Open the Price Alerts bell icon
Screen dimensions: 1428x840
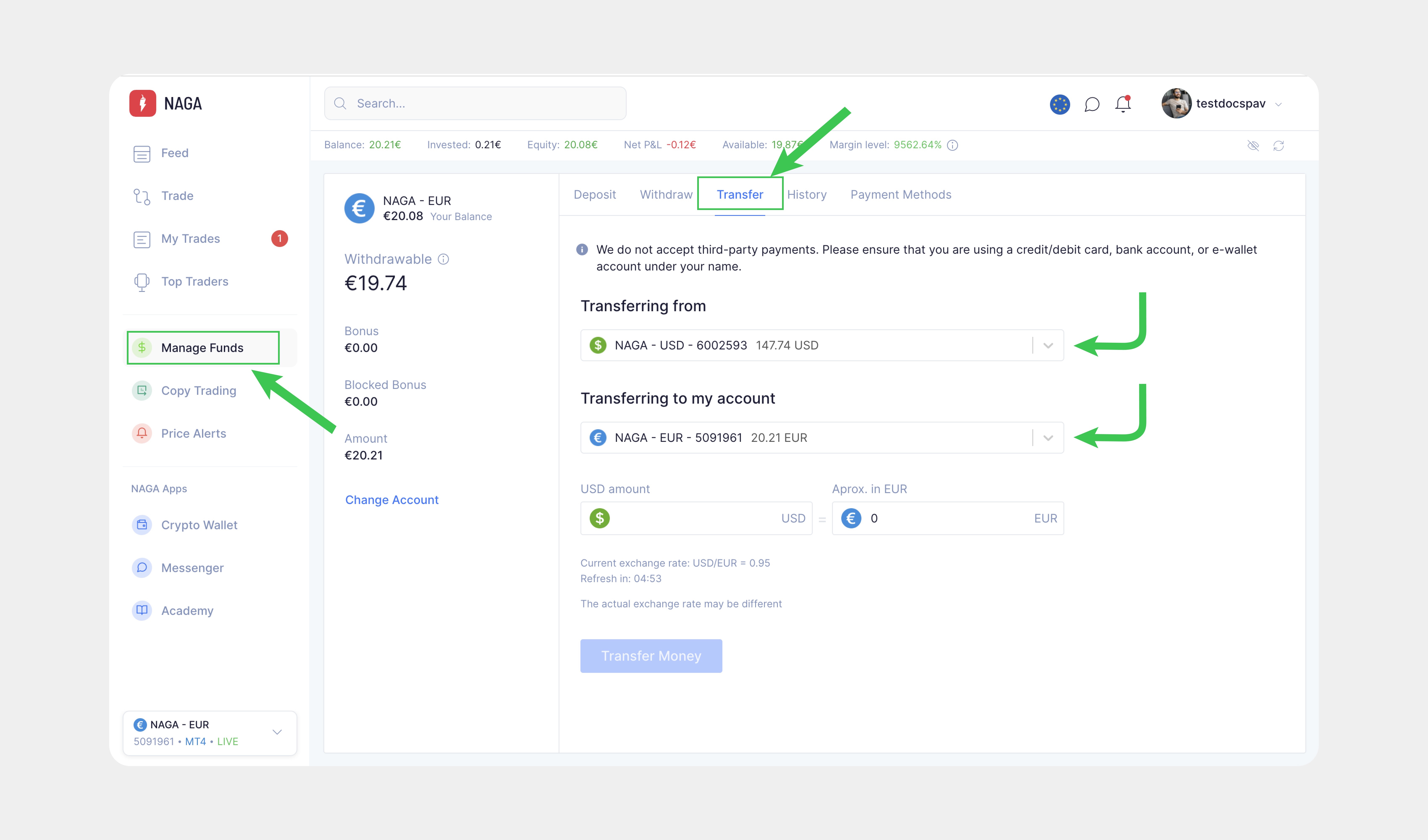point(142,434)
